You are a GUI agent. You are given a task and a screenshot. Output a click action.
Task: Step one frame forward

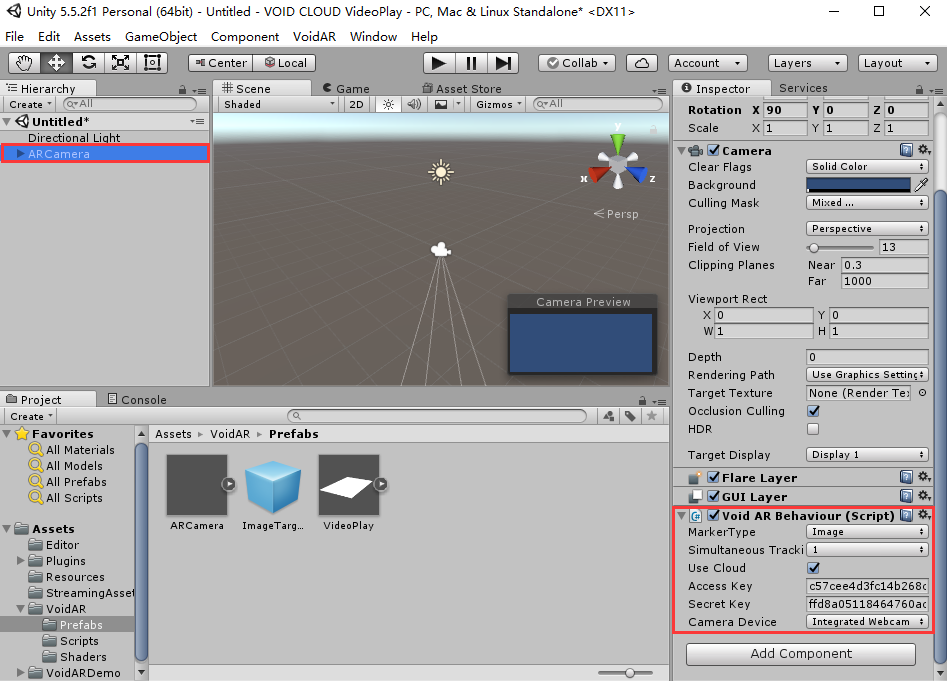coord(502,63)
